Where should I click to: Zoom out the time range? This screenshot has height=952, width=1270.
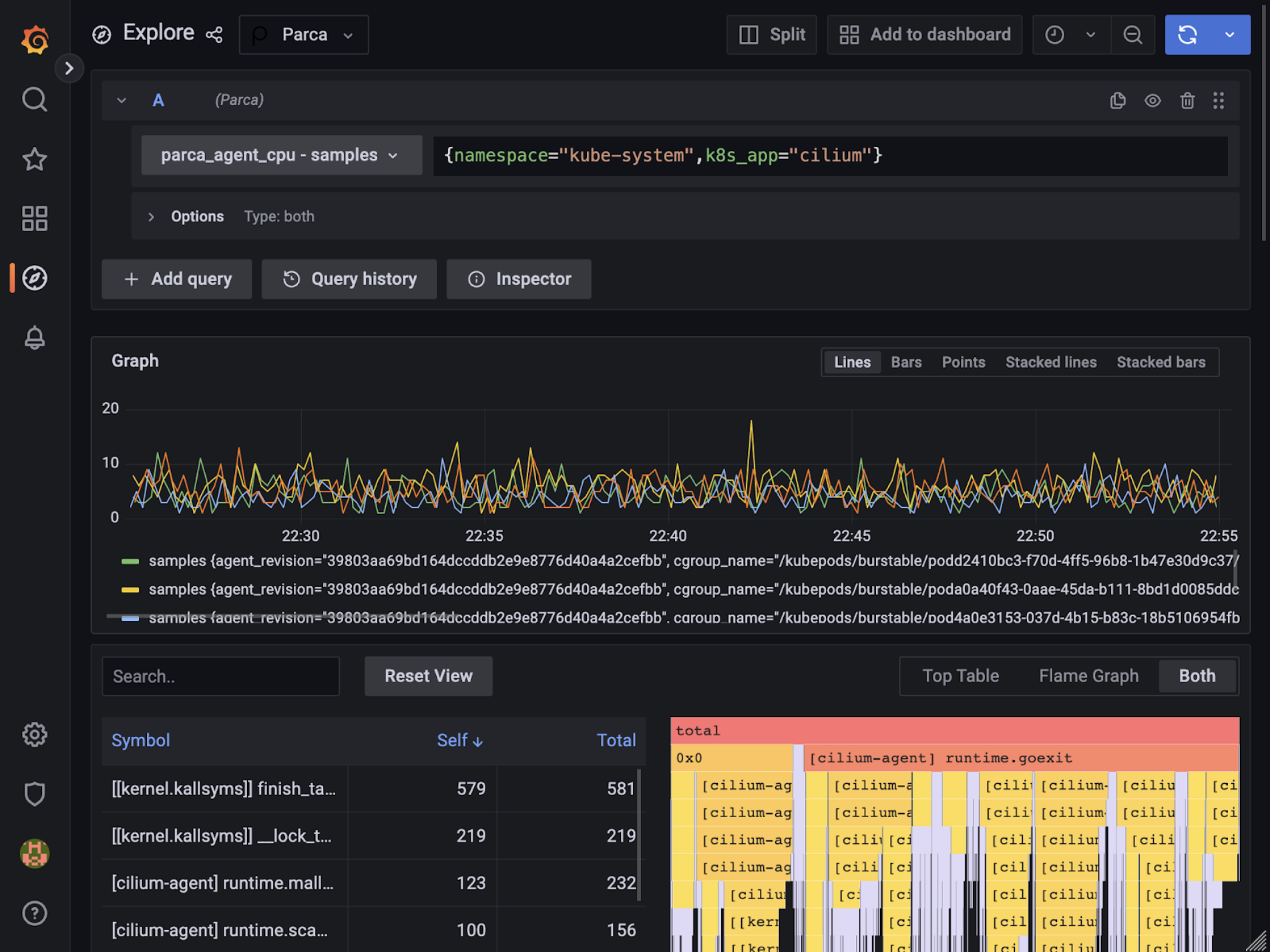pos(1133,35)
